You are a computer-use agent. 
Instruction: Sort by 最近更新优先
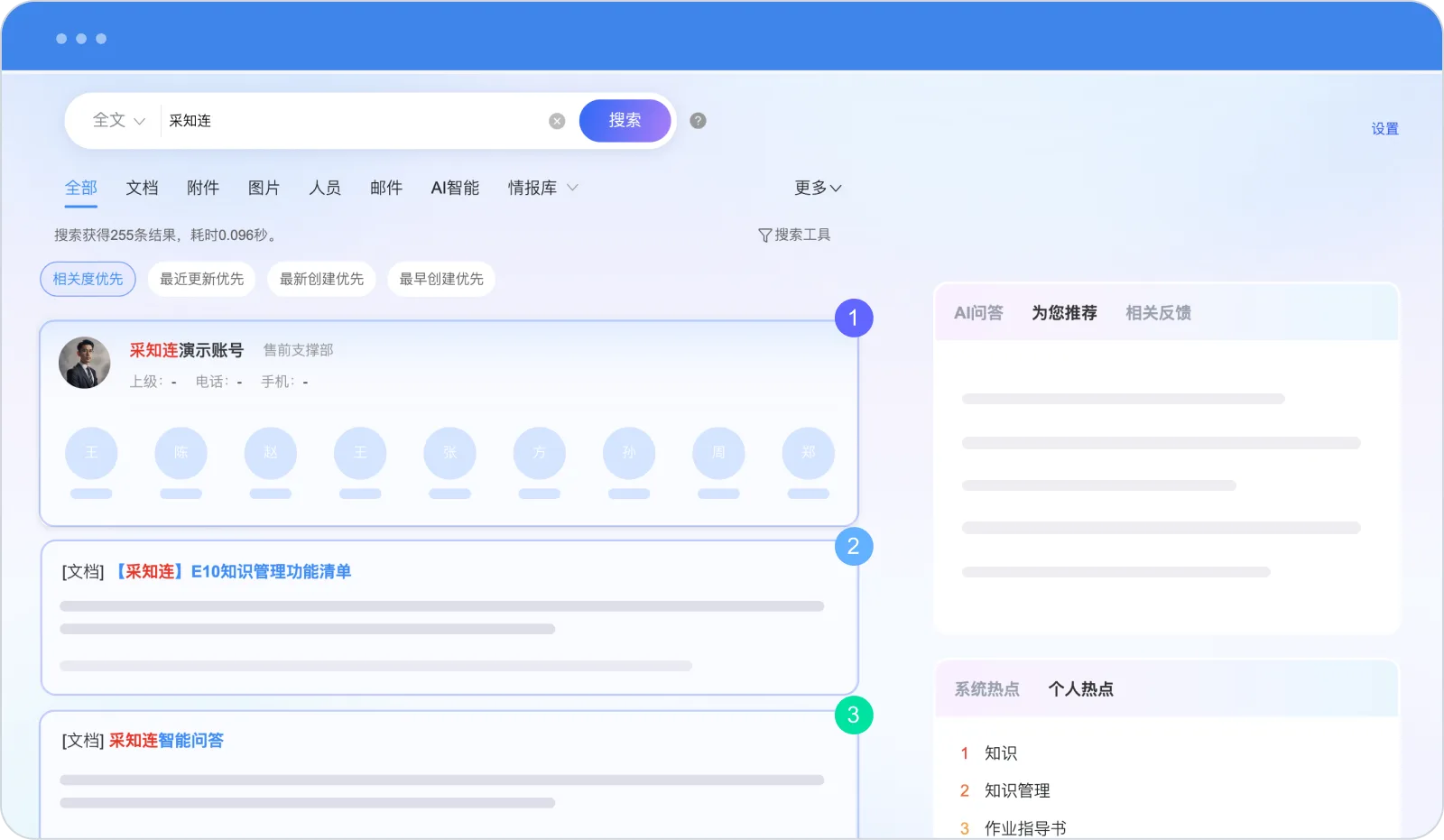[202, 280]
